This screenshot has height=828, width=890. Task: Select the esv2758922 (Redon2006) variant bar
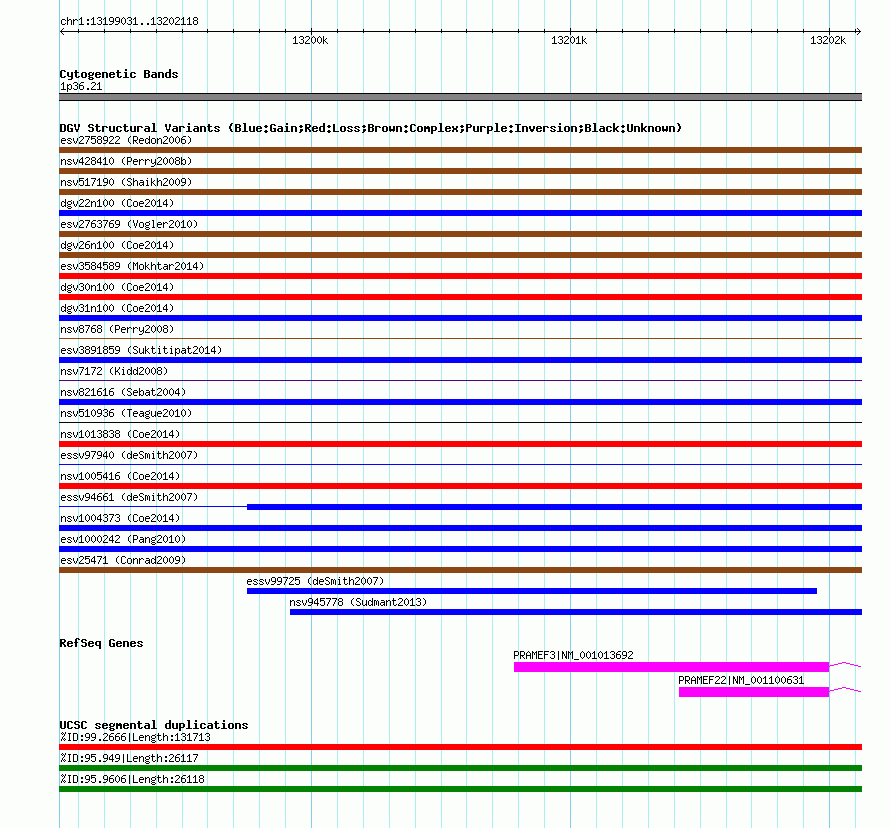(x=460, y=150)
